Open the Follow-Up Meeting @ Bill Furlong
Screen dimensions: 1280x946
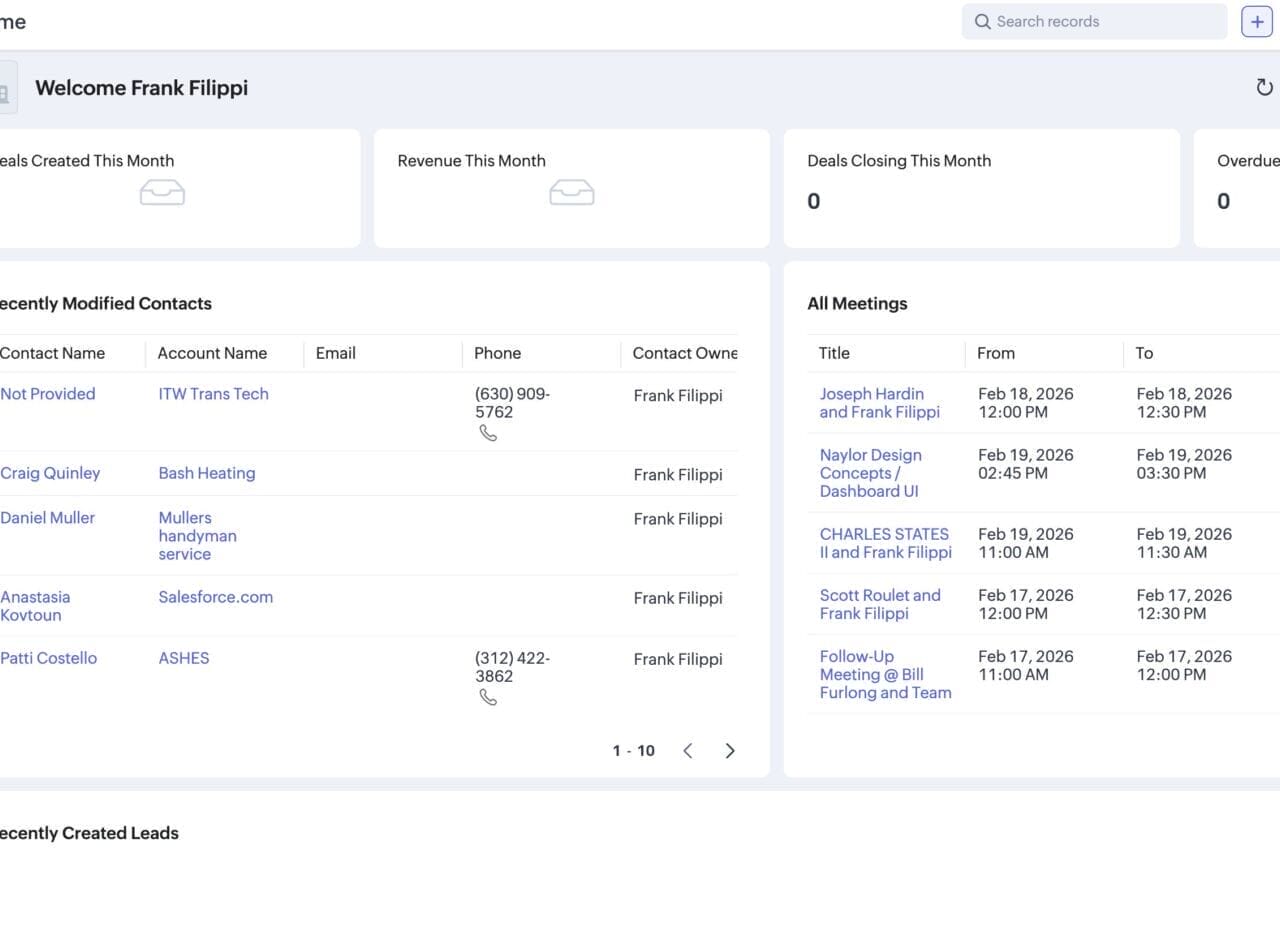pyautogui.click(x=884, y=674)
